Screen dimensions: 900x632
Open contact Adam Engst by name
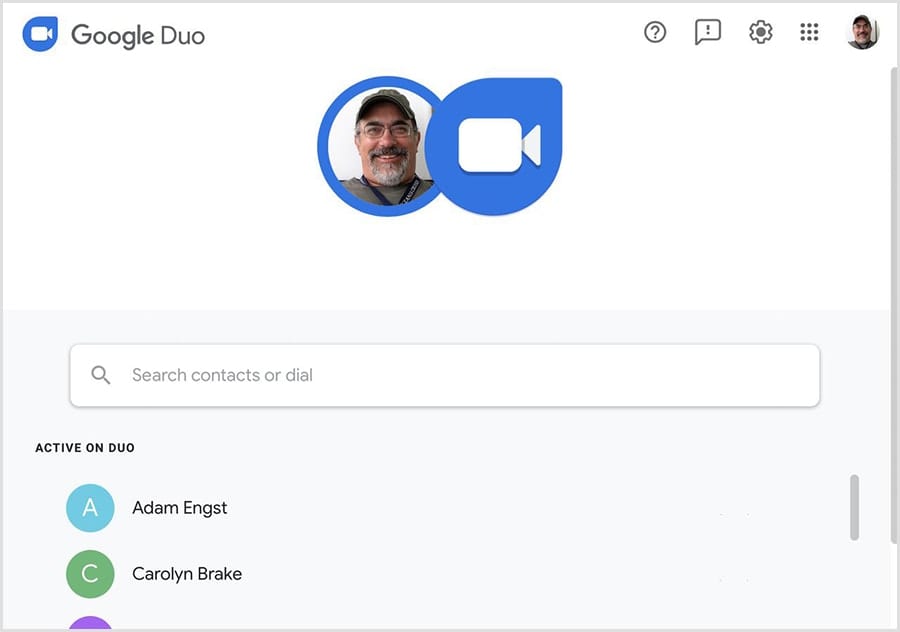[x=180, y=508]
